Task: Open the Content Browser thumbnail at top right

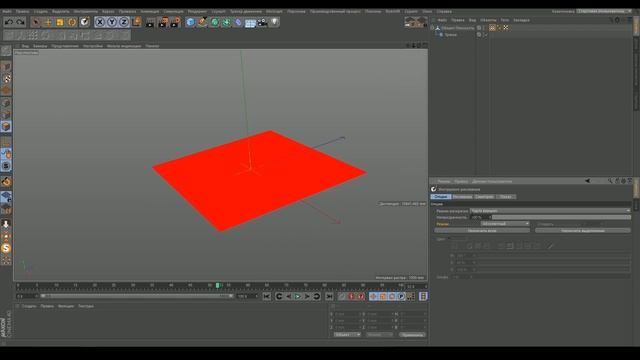Action: click(416, 22)
